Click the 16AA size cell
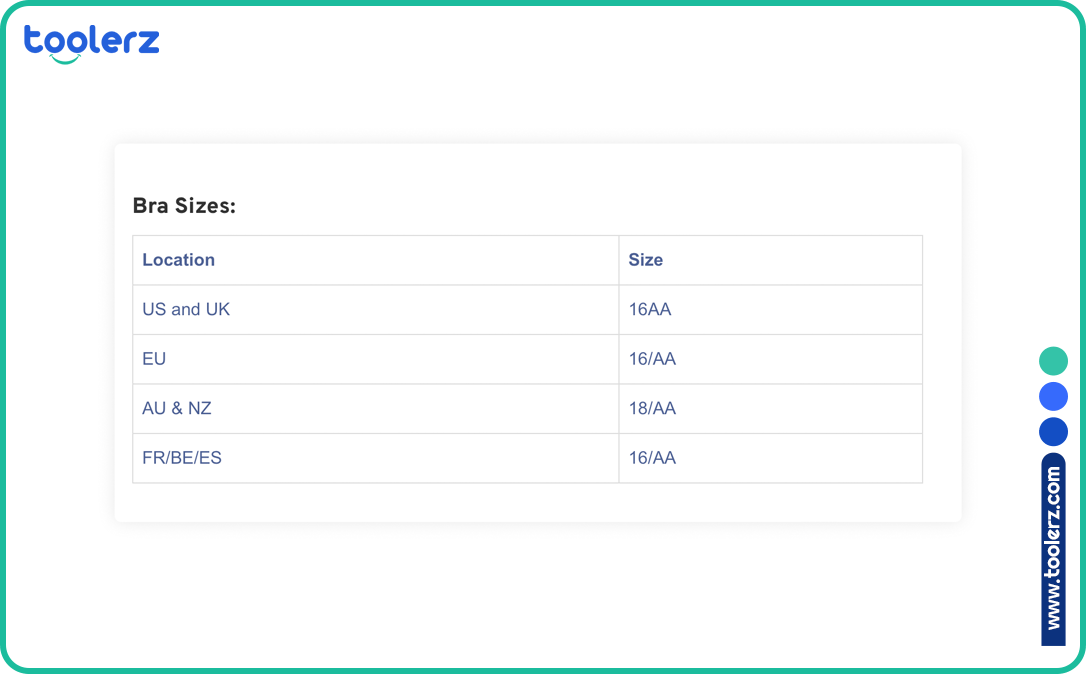This screenshot has height=674, width=1086. [649, 309]
